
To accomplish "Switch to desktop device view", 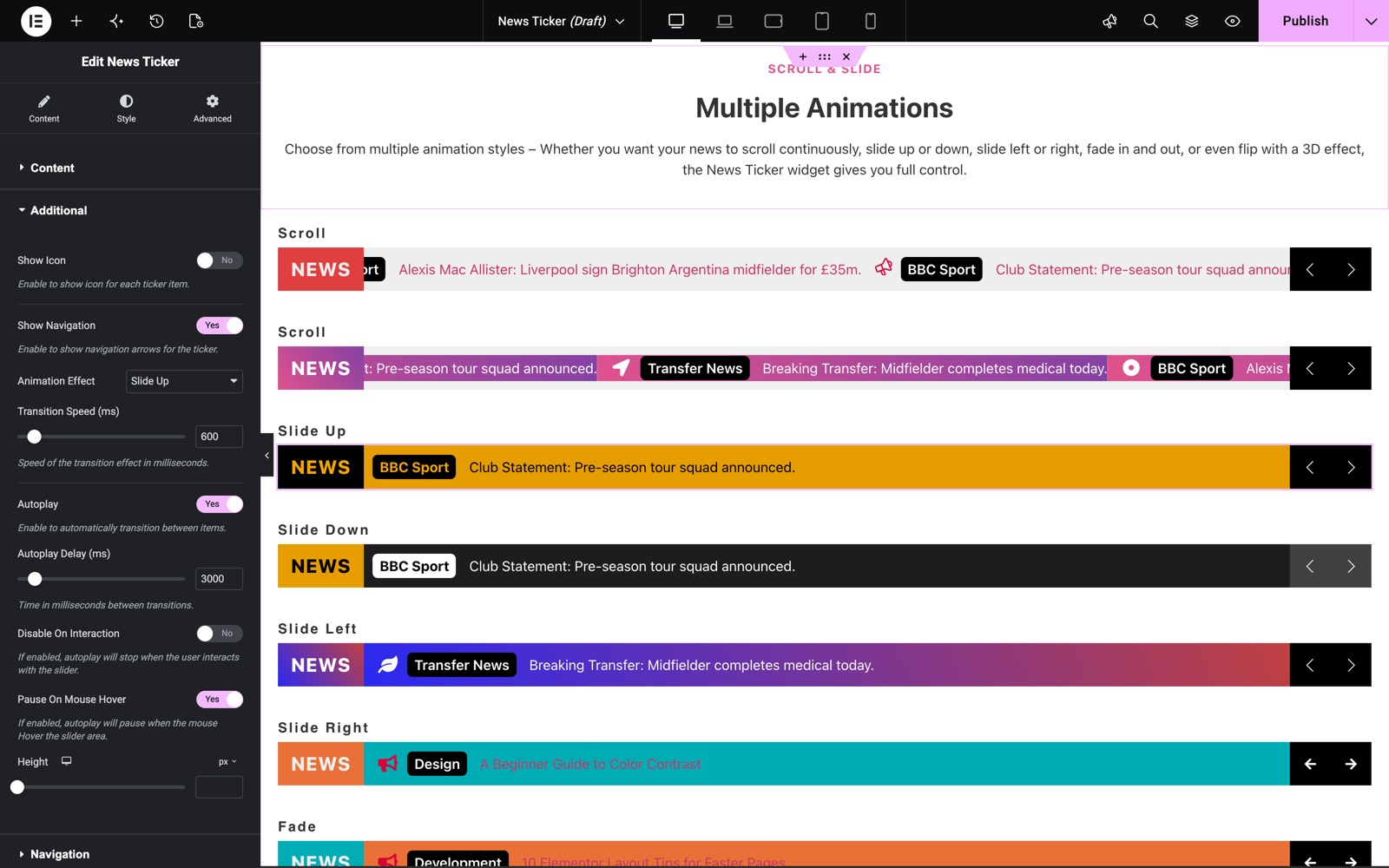I will (676, 21).
